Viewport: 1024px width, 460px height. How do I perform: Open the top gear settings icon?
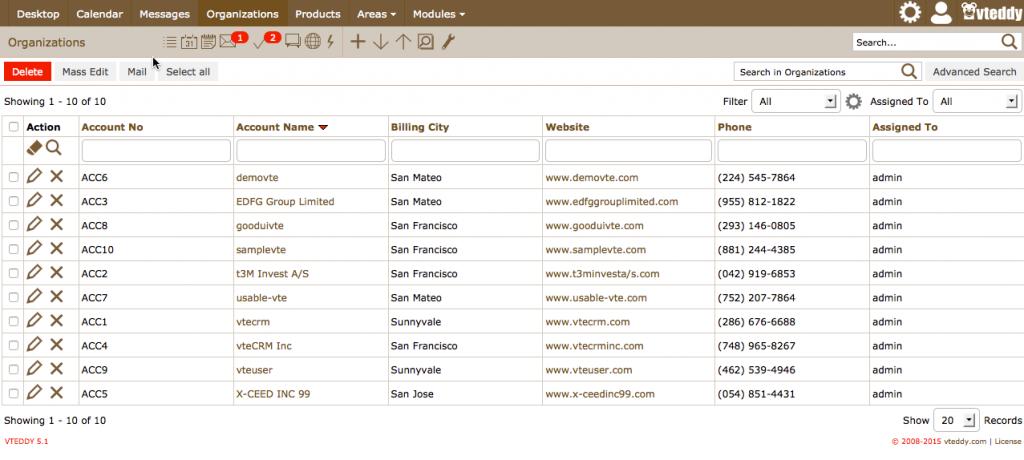click(910, 12)
